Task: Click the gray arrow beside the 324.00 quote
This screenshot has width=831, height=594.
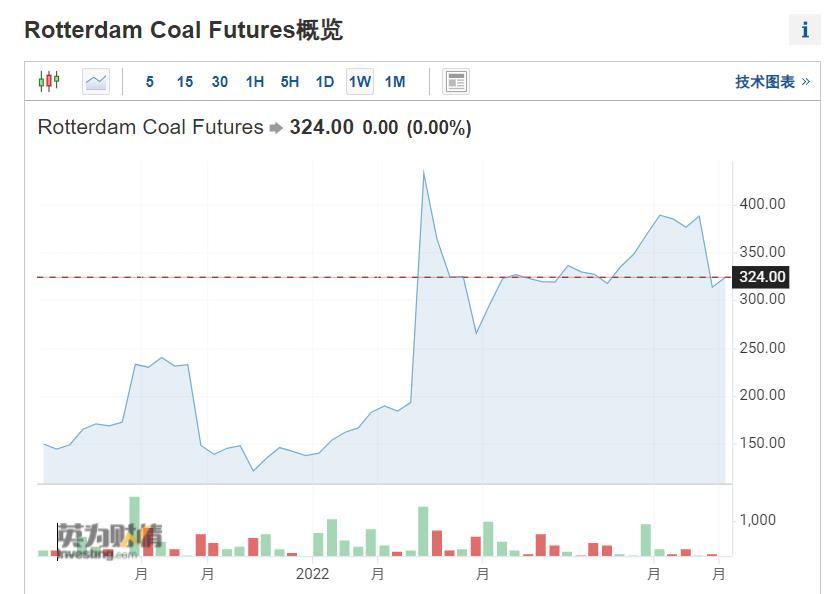Action: pos(276,128)
